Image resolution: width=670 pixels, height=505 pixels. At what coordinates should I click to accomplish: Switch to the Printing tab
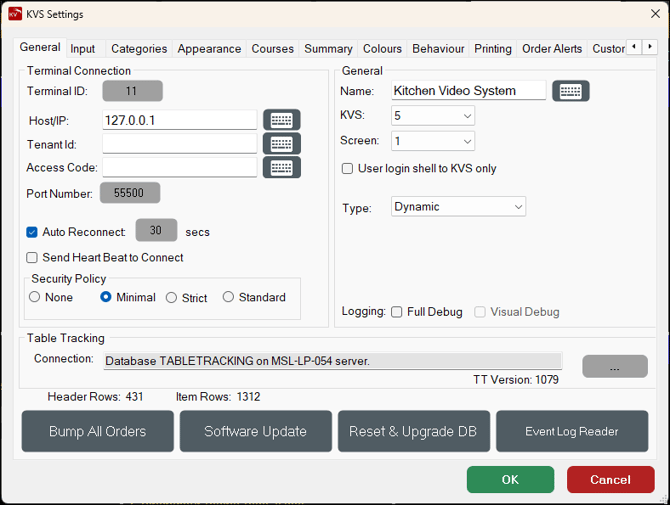pos(493,49)
